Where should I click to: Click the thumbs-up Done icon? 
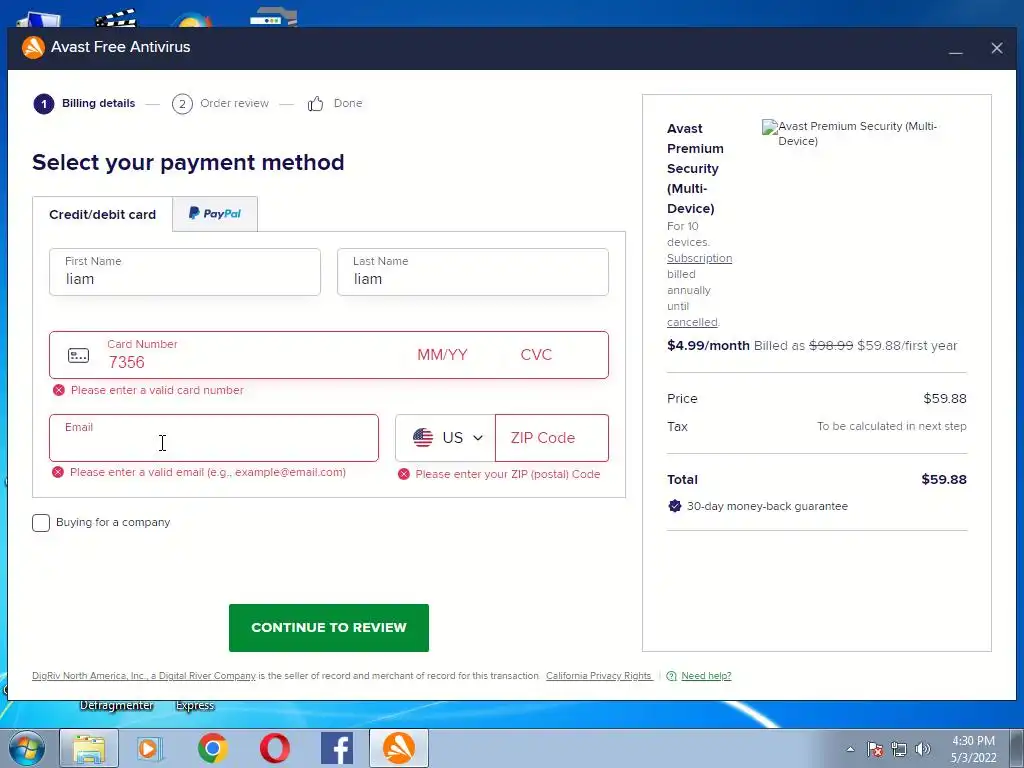pyautogui.click(x=315, y=103)
